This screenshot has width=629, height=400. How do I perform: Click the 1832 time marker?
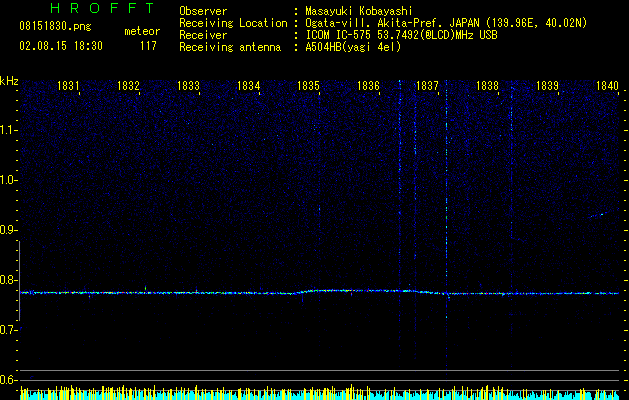(x=128, y=85)
